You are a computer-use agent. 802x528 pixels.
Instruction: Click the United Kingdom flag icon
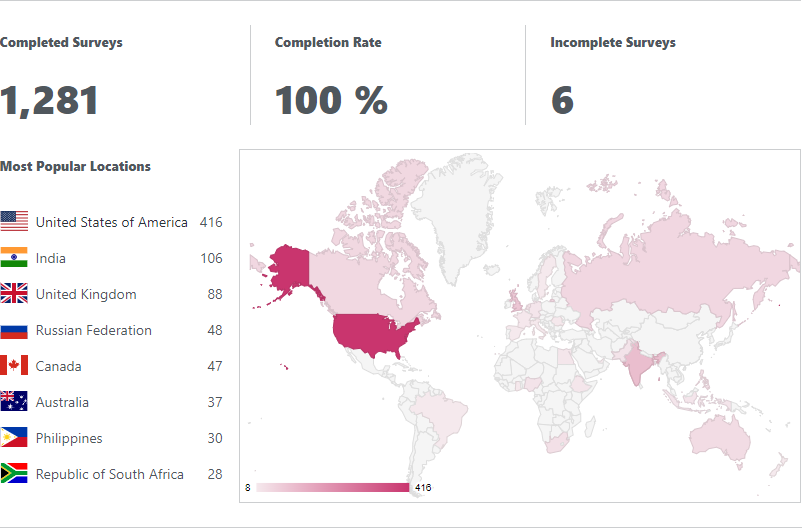(x=14, y=294)
